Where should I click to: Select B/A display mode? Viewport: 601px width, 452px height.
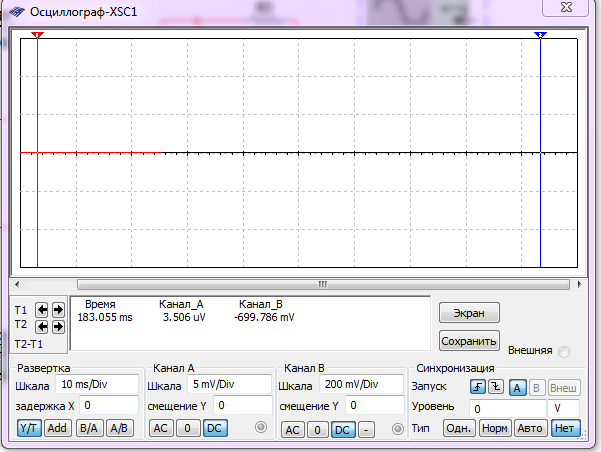[89, 428]
